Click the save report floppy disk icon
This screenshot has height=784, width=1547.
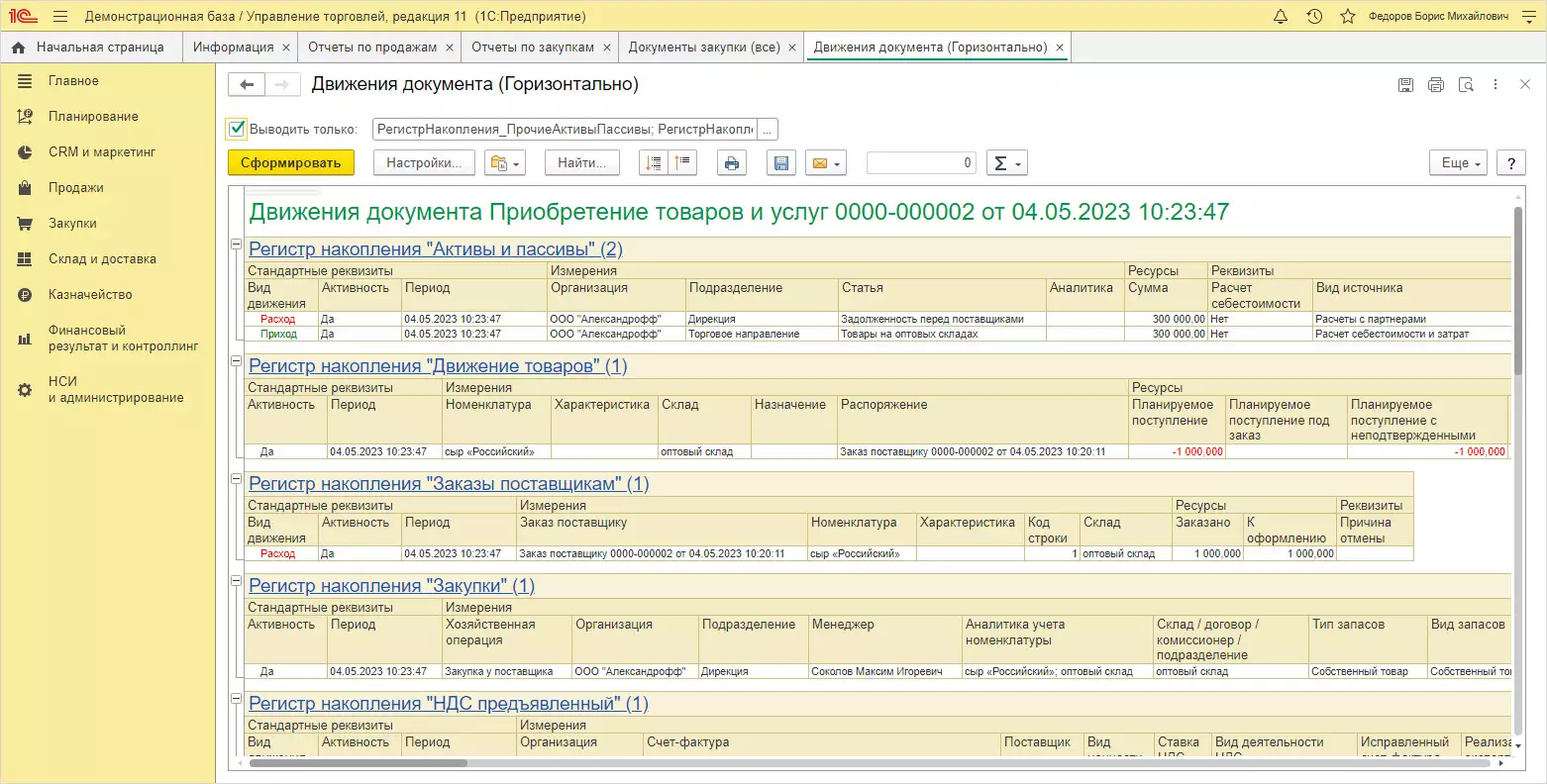tap(781, 163)
